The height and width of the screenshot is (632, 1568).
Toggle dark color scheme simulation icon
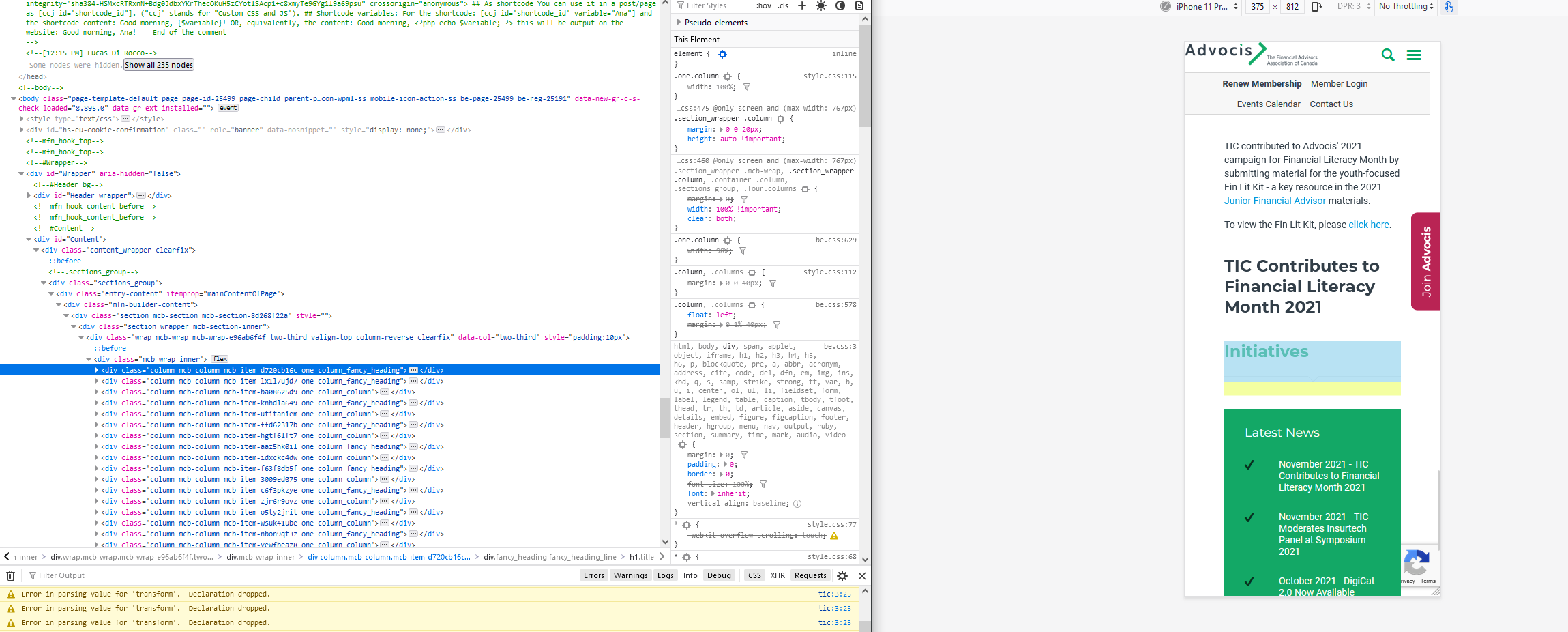(x=840, y=5)
